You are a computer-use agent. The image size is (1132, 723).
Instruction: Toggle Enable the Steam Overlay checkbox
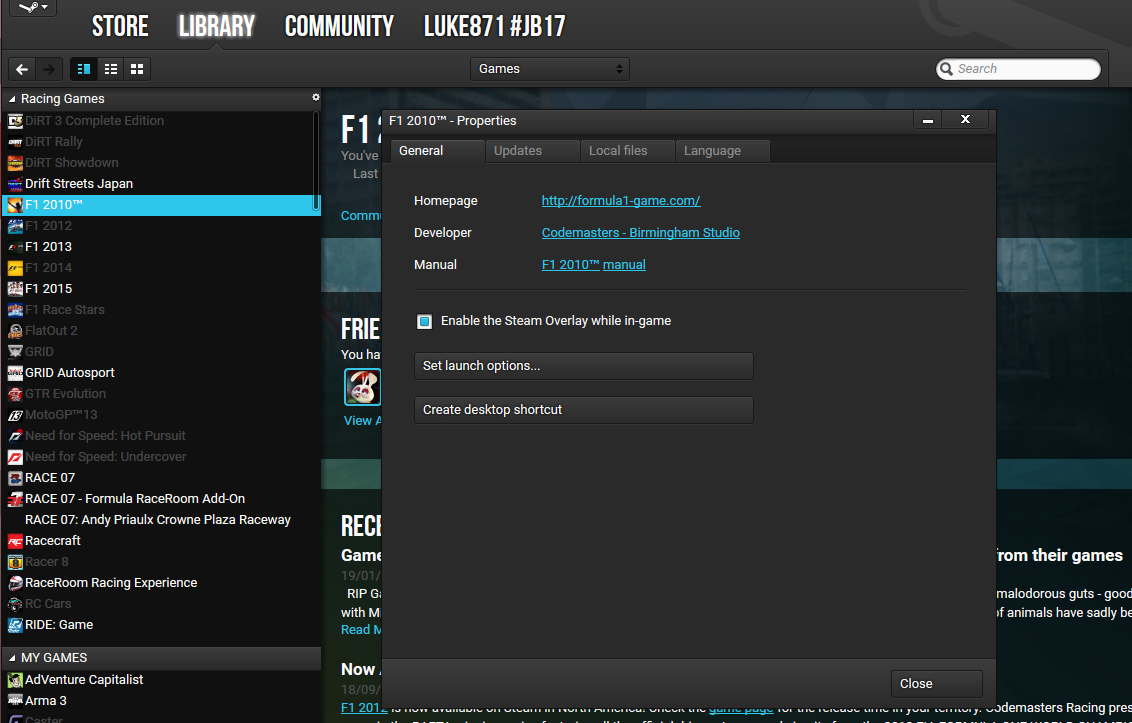point(424,321)
